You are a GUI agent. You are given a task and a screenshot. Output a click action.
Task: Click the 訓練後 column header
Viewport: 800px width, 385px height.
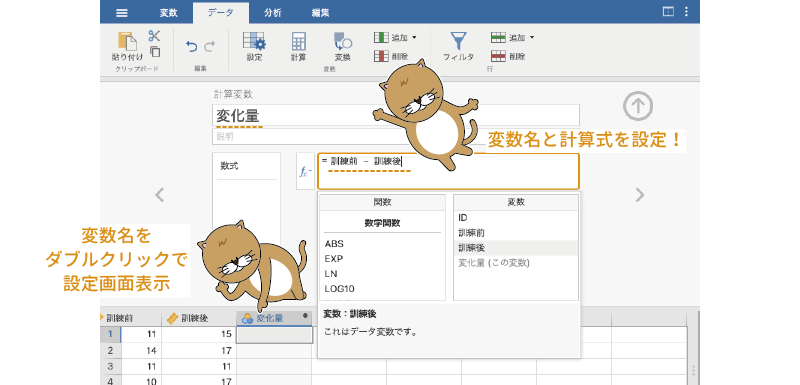coord(198,318)
